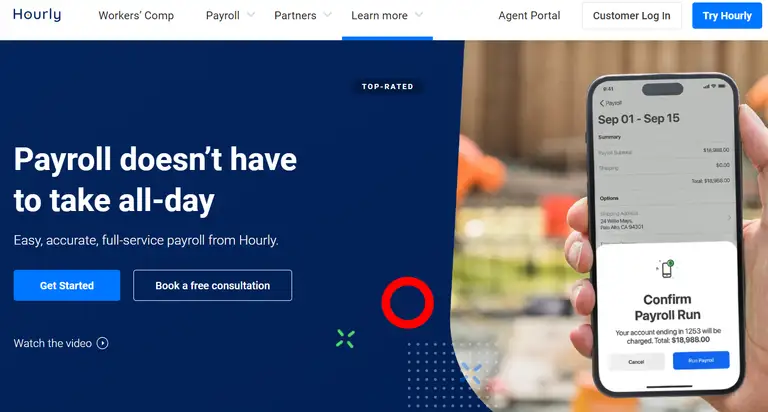Expand the Partners dropdown chevron
Viewport: 768px width, 412px height.
click(328, 15)
